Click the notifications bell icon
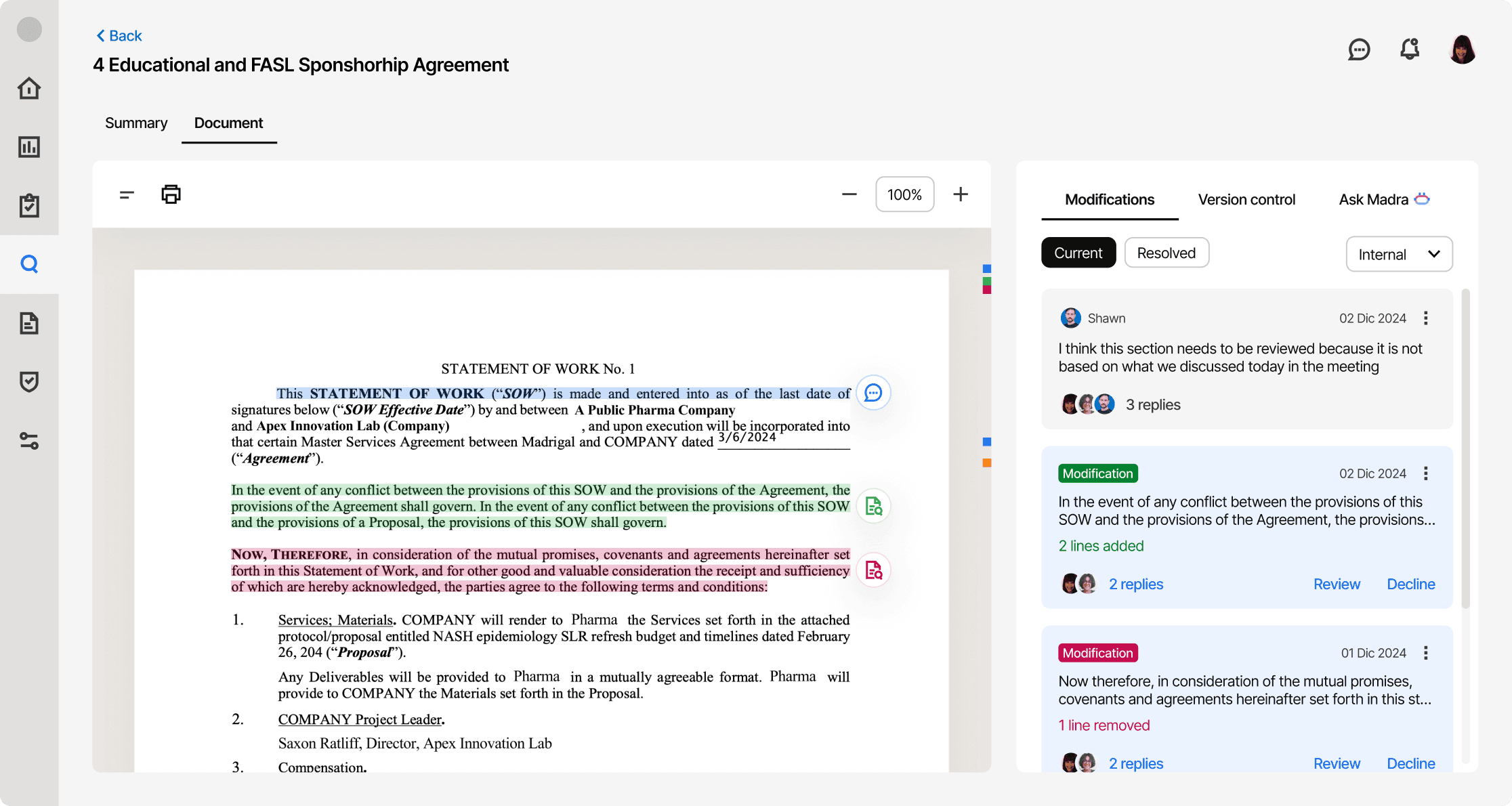 tap(1410, 49)
